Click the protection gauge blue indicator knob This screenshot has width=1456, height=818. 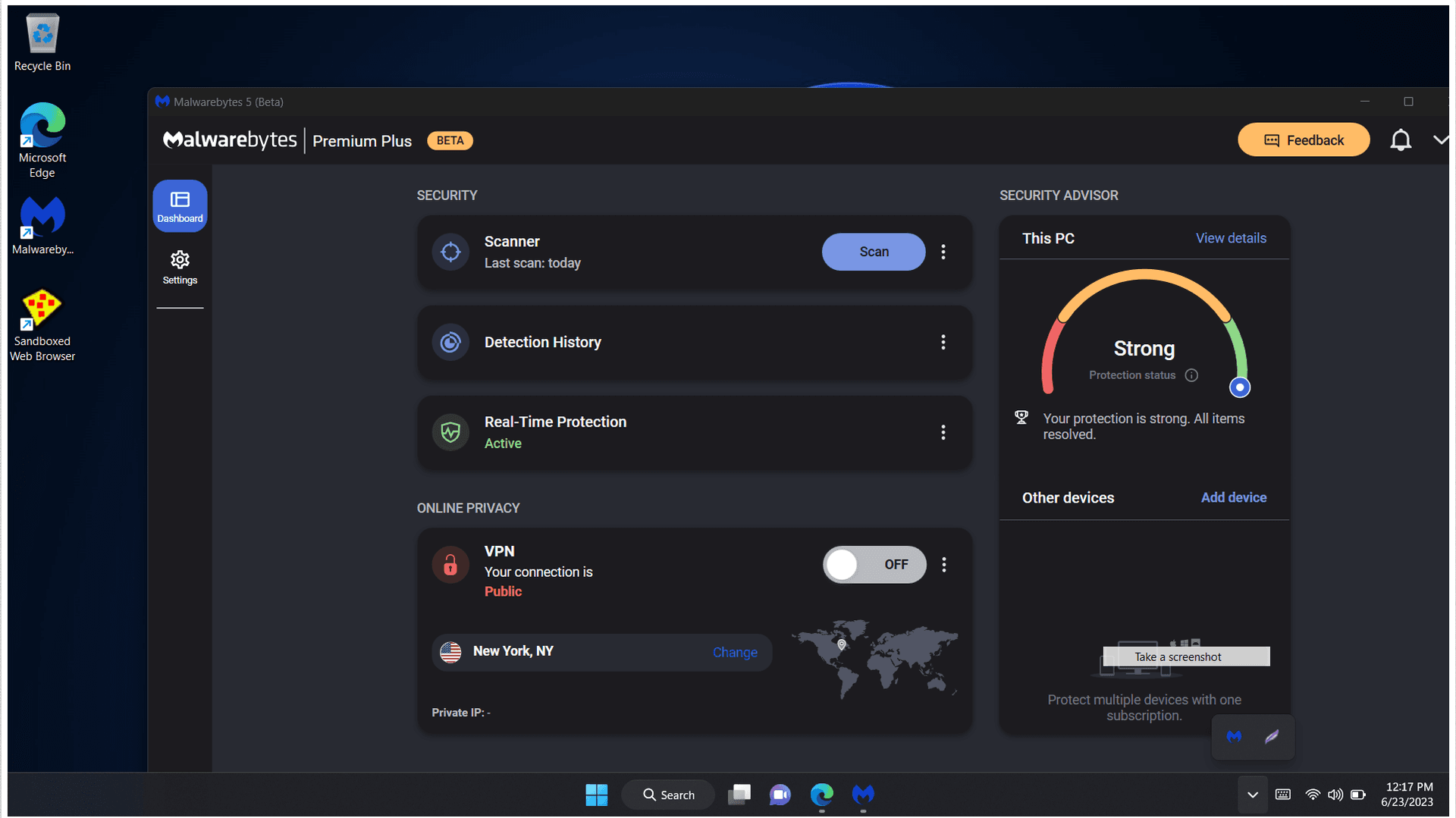1240,387
